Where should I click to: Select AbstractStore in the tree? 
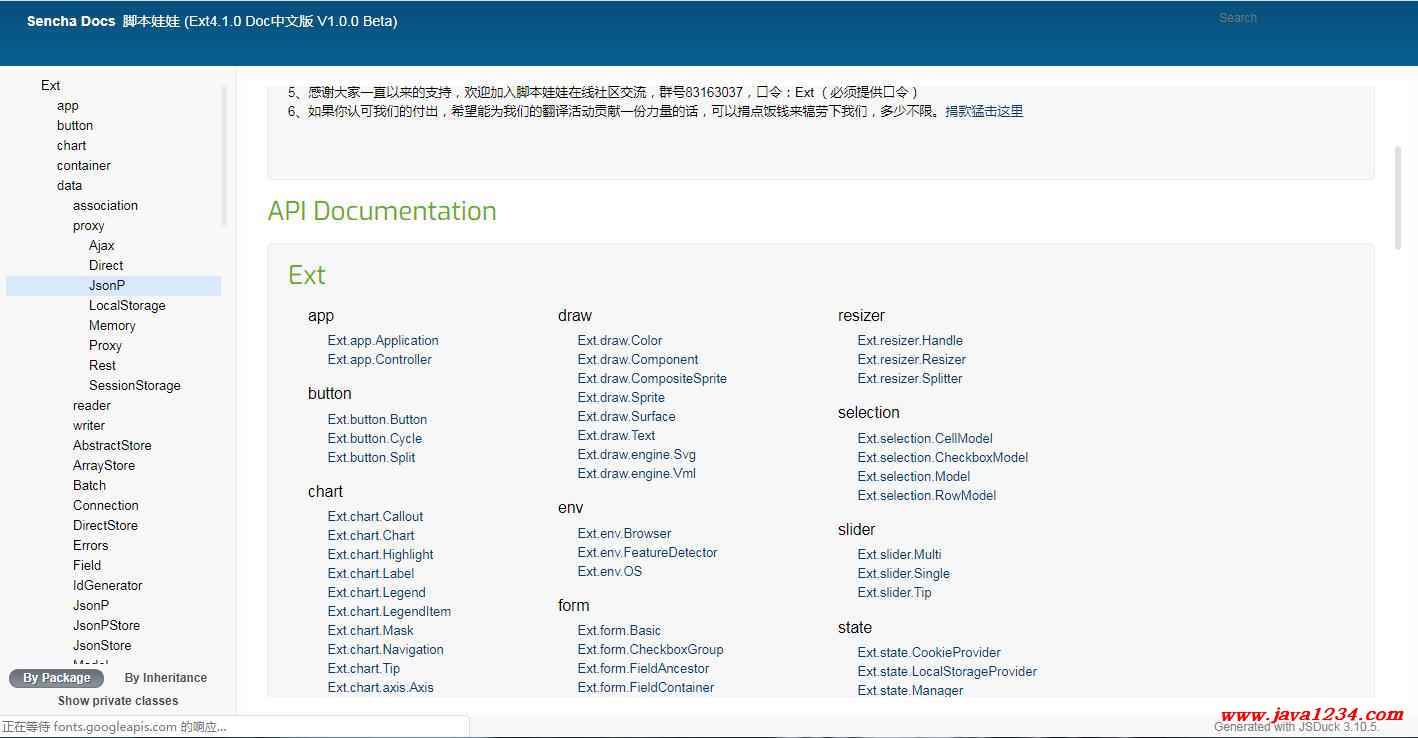(x=112, y=446)
